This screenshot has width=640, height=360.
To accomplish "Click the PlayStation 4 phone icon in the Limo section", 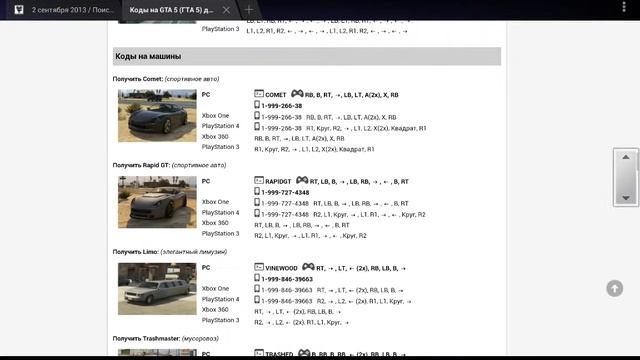I will point(257,300).
